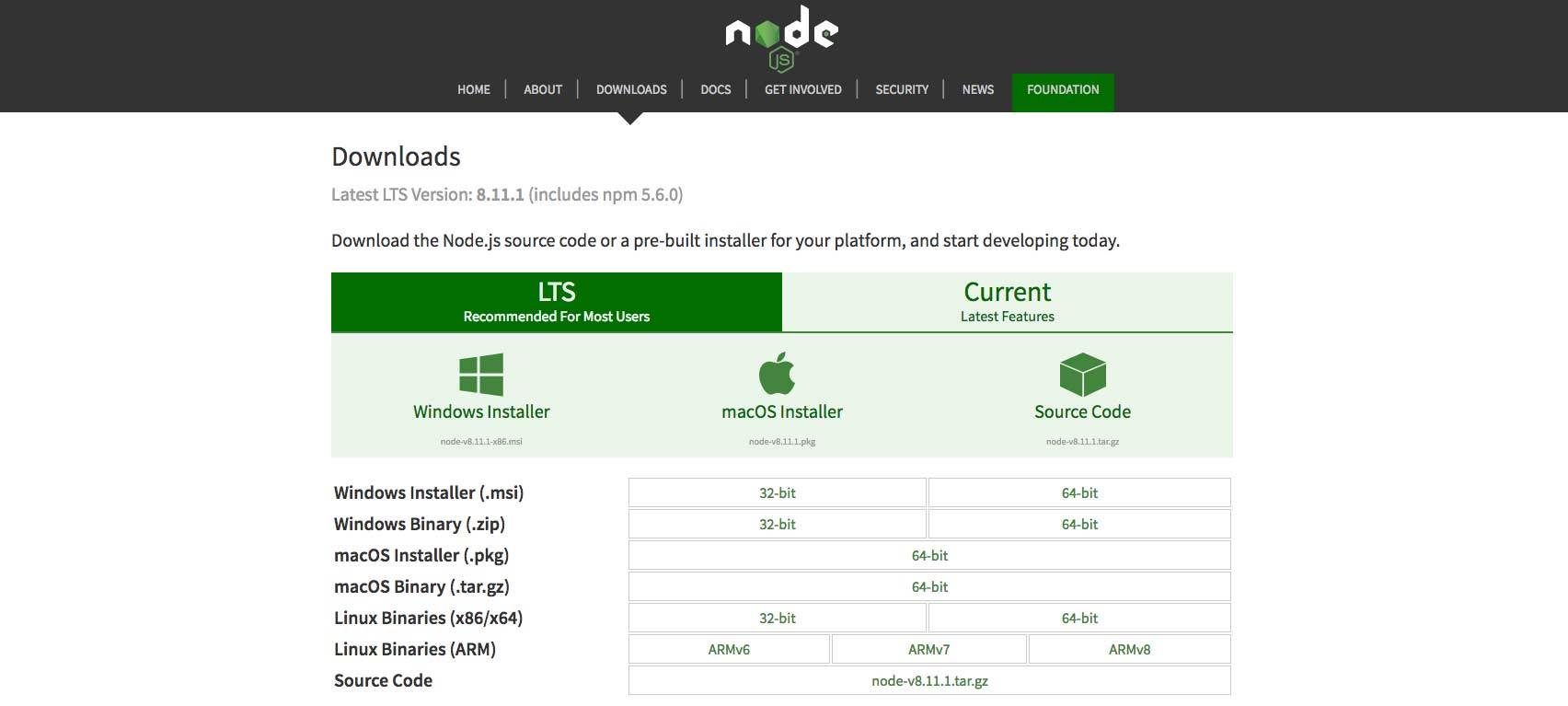Click the Apple logo icon
The height and width of the screenshot is (706, 1568).
pos(777,373)
